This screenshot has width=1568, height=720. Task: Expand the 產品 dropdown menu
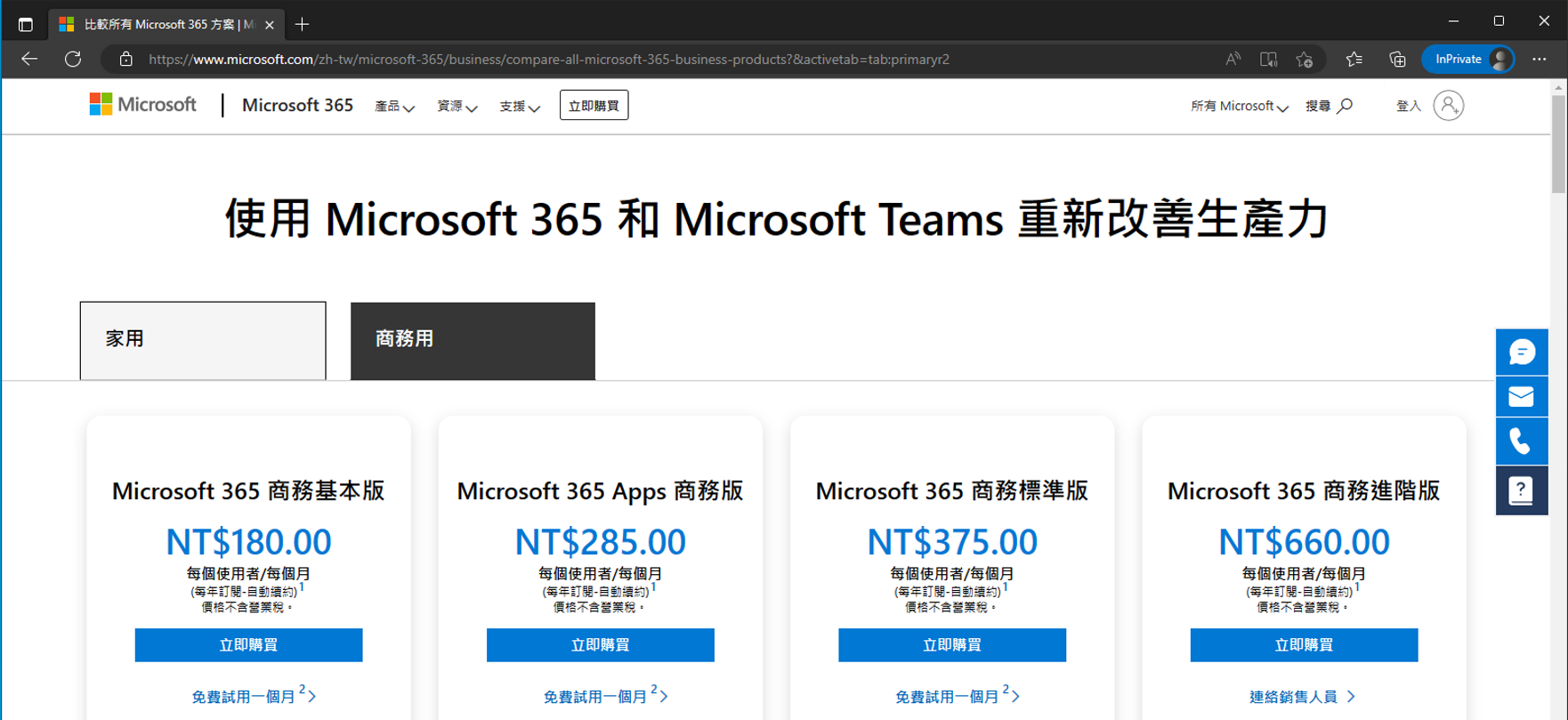click(x=394, y=106)
